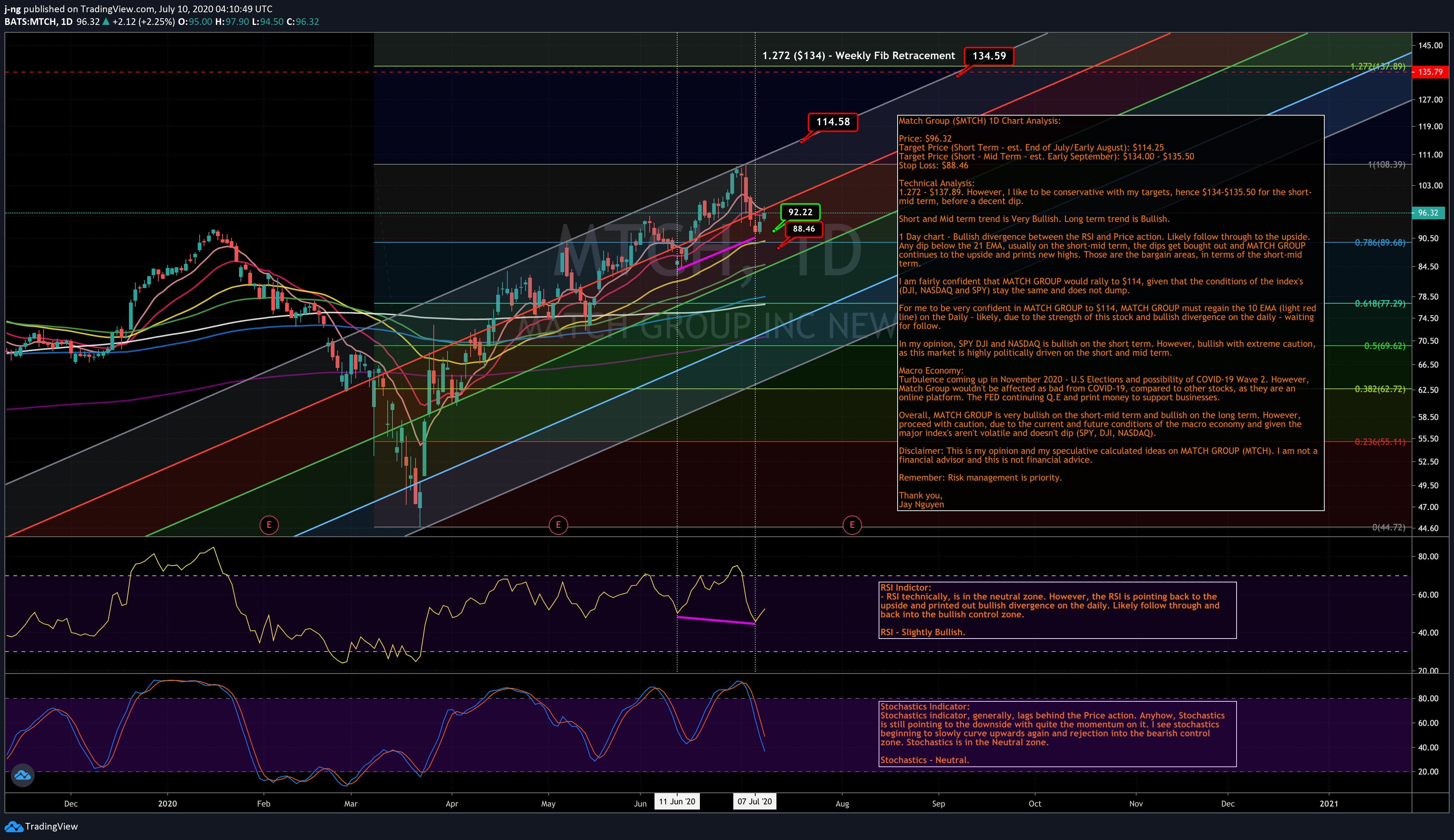Viewport: 1454px width, 840px height.
Task: Select the magenta trend line on price candles
Action: tap(716, 254)
